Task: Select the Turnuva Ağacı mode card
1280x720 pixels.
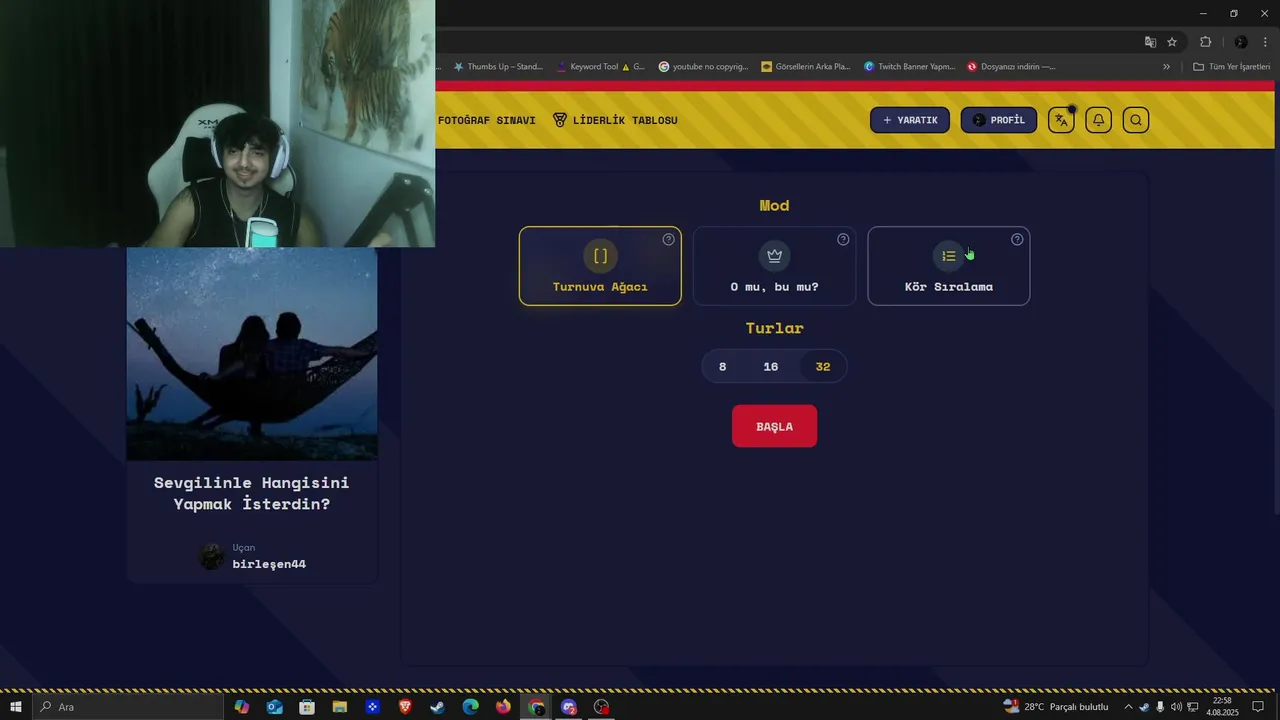Action: tap(600, 266)
